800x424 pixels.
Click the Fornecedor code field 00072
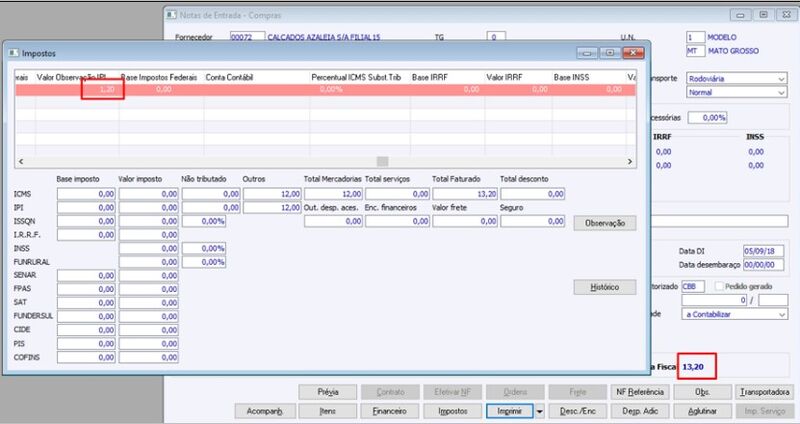click(247, 37)
